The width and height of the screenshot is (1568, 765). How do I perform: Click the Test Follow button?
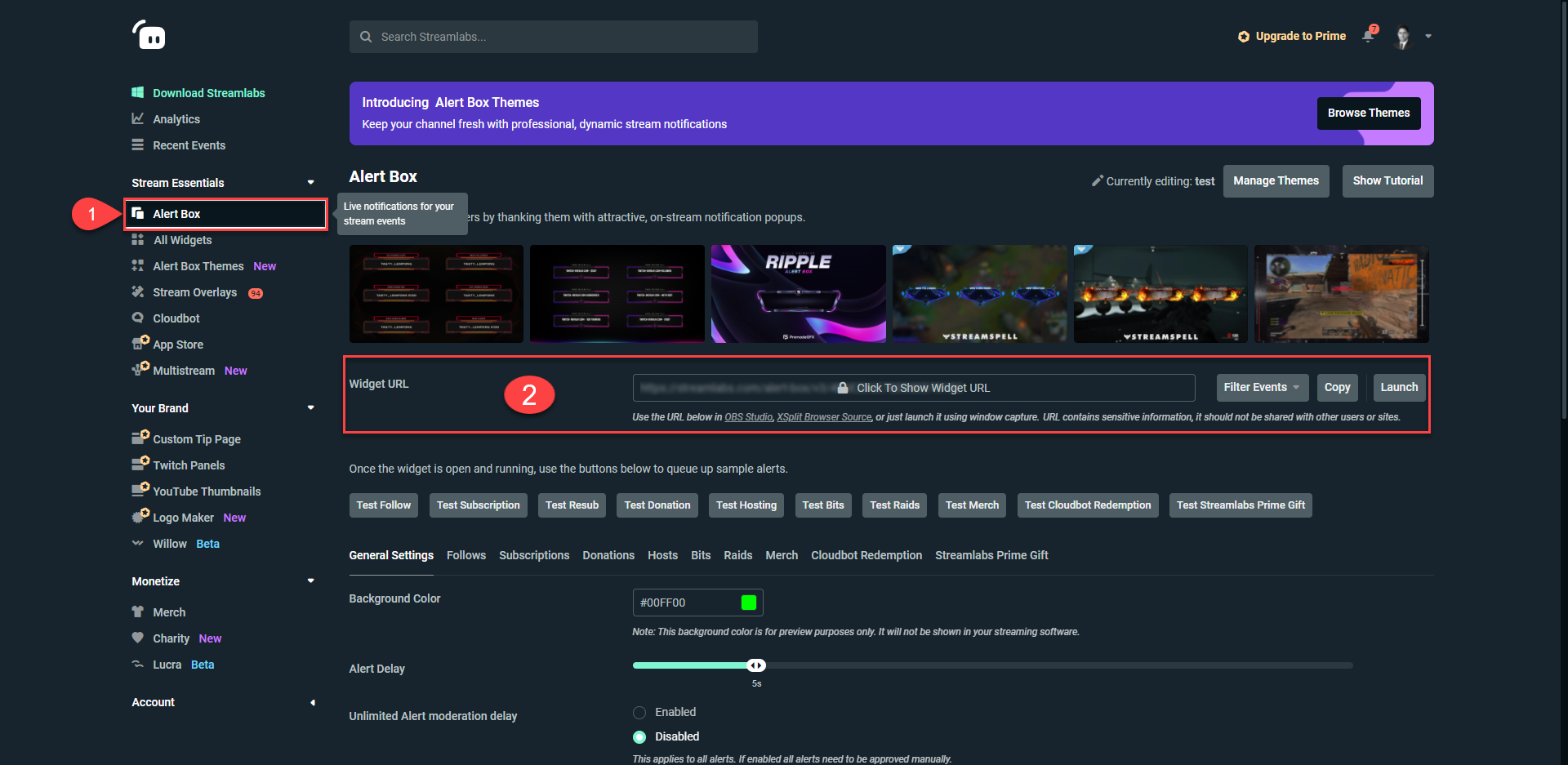tap(384, 505)
